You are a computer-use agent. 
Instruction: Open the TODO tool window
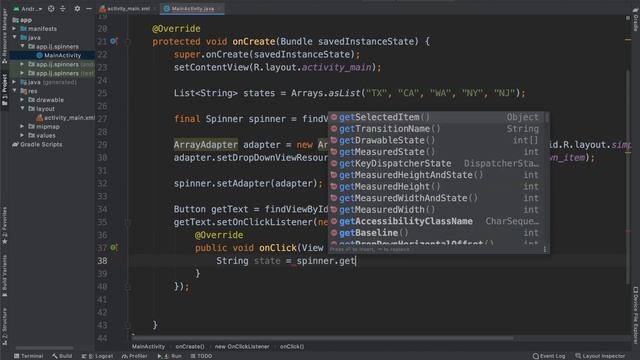[201, 356]
